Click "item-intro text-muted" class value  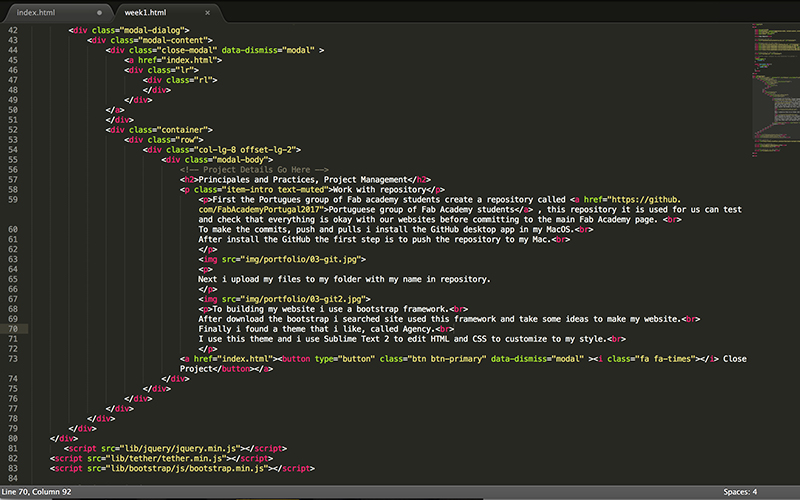tap(276, 190)
